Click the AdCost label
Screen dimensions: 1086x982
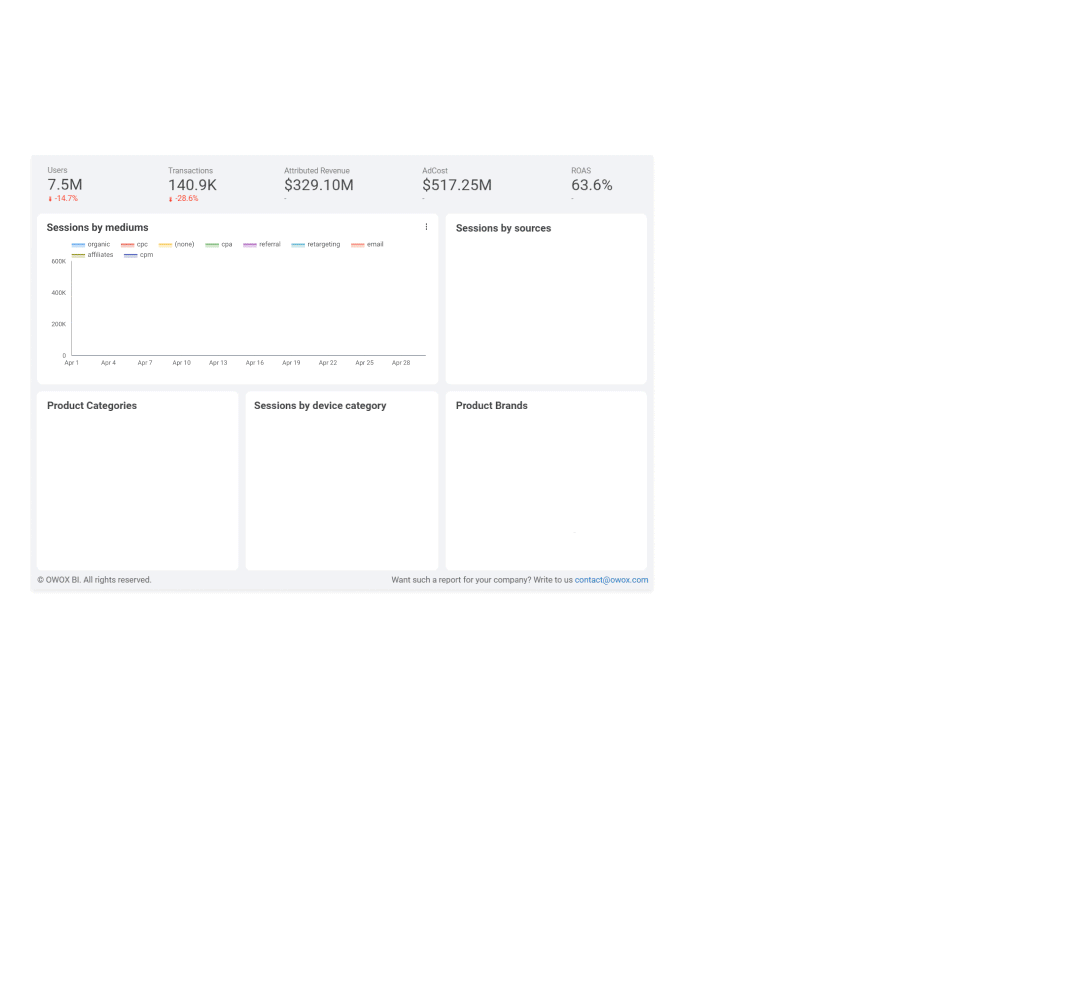[x=435, y=171]
